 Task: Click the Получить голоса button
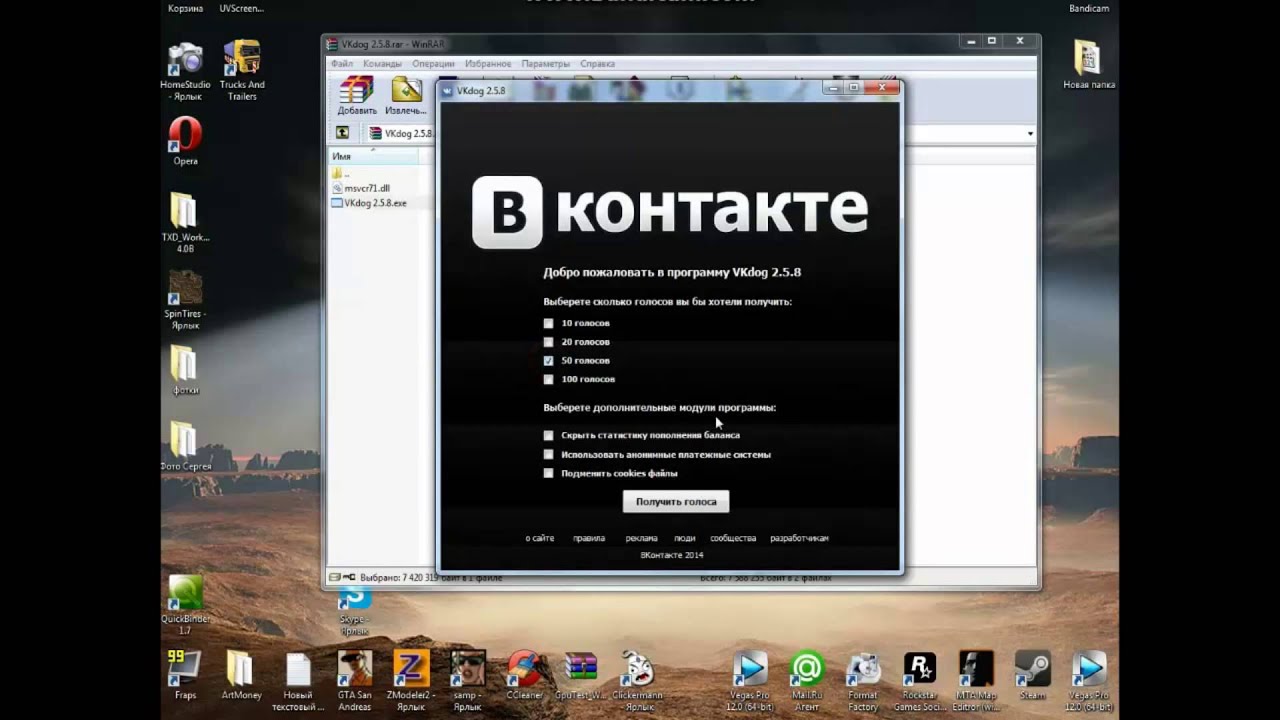pos(676,501)
